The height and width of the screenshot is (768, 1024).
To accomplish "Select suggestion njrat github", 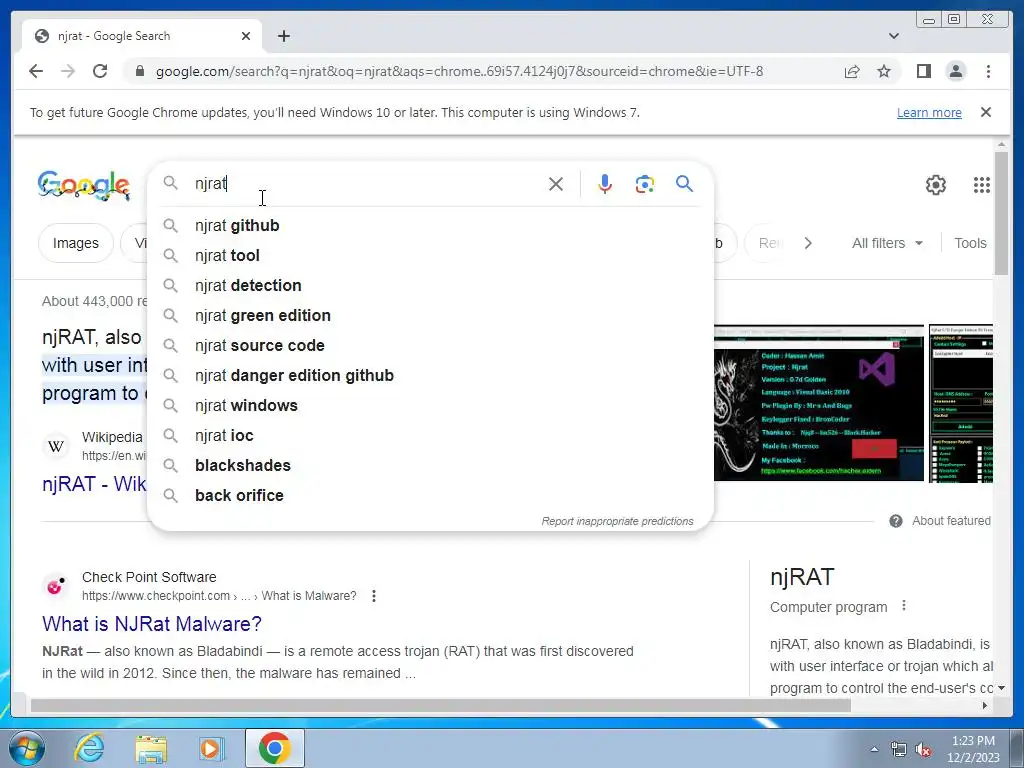I will (x=431, y=225).
